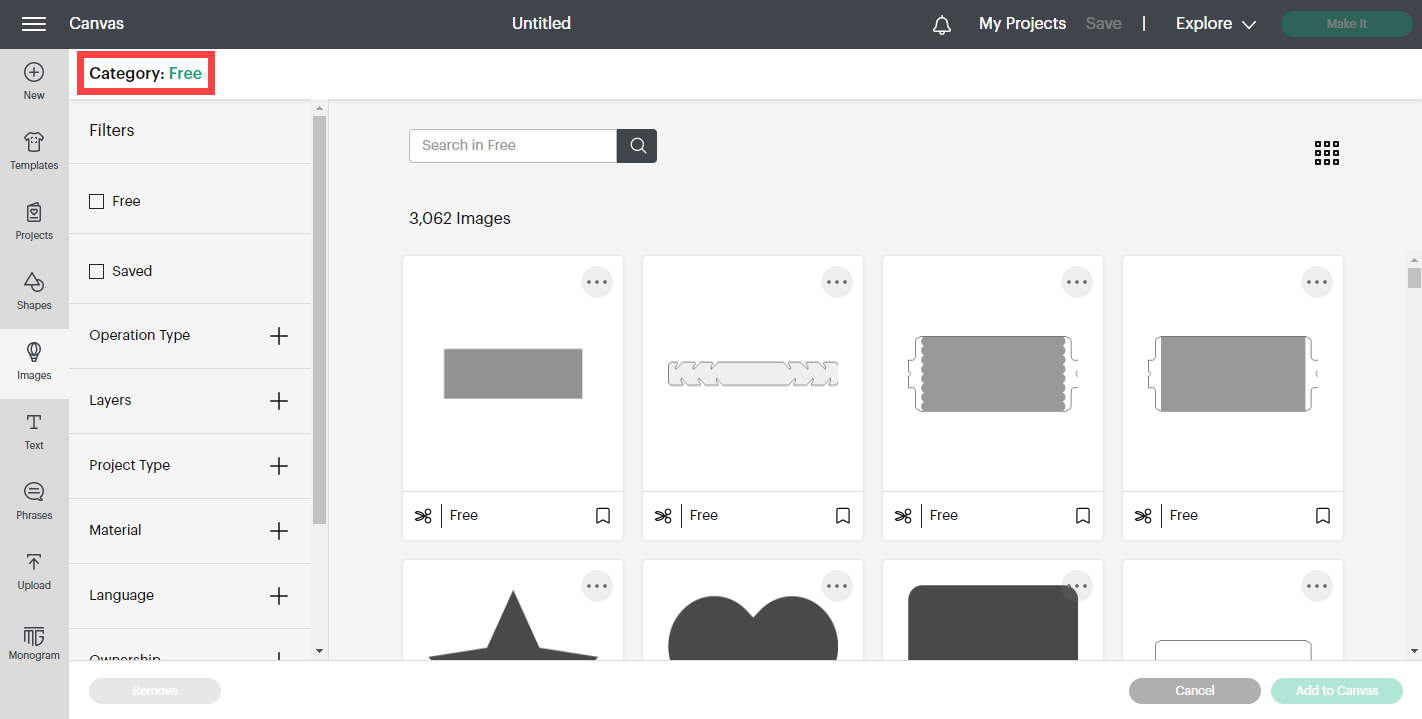Viewport: 1422px width, 719px height.
Task: Tick the Saved filter checkbox
Action: tap(97, 271)
